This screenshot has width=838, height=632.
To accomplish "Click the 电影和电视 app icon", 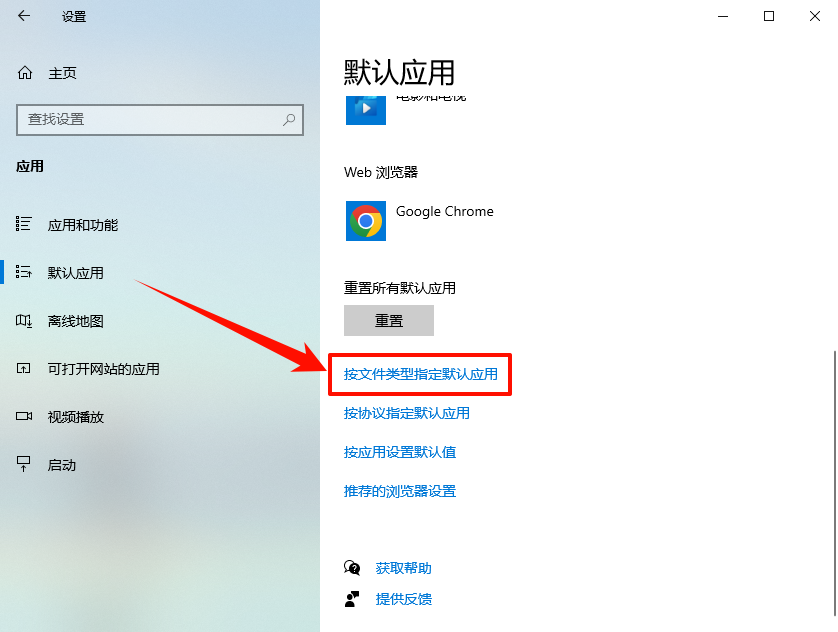I will point(365,110).
